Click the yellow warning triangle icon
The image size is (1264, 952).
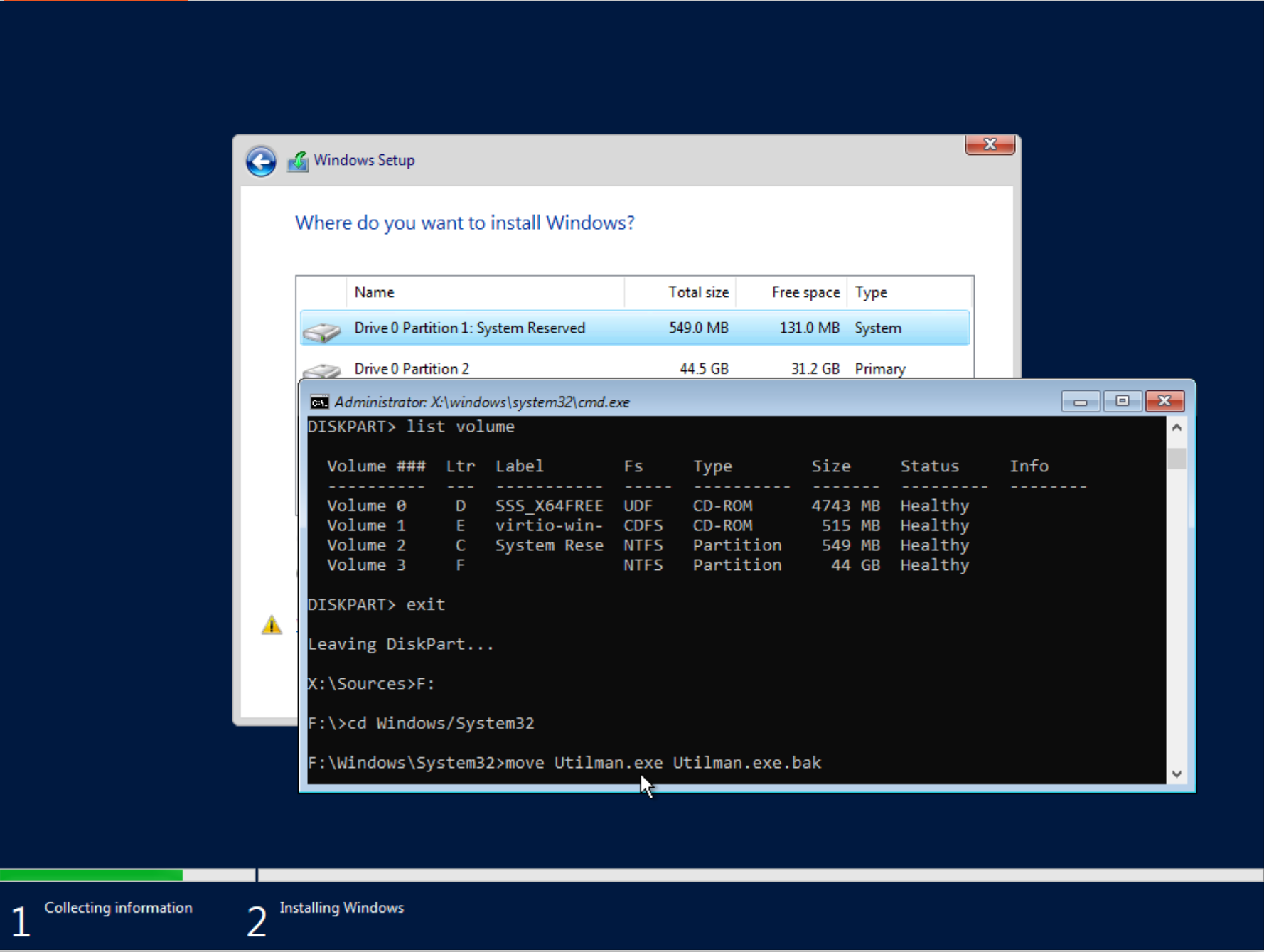click(x=272, y=625)
